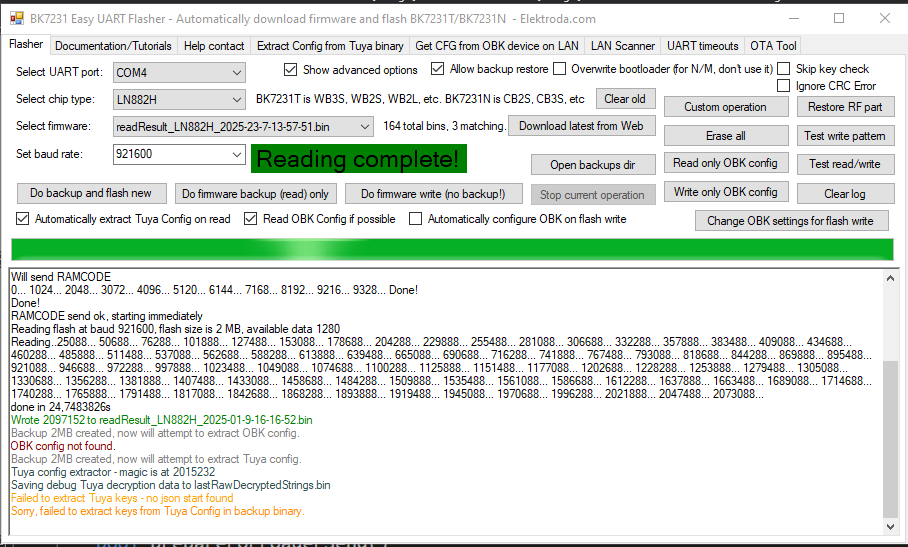Click Do backup and flash new button

click(x=91, y=193)
